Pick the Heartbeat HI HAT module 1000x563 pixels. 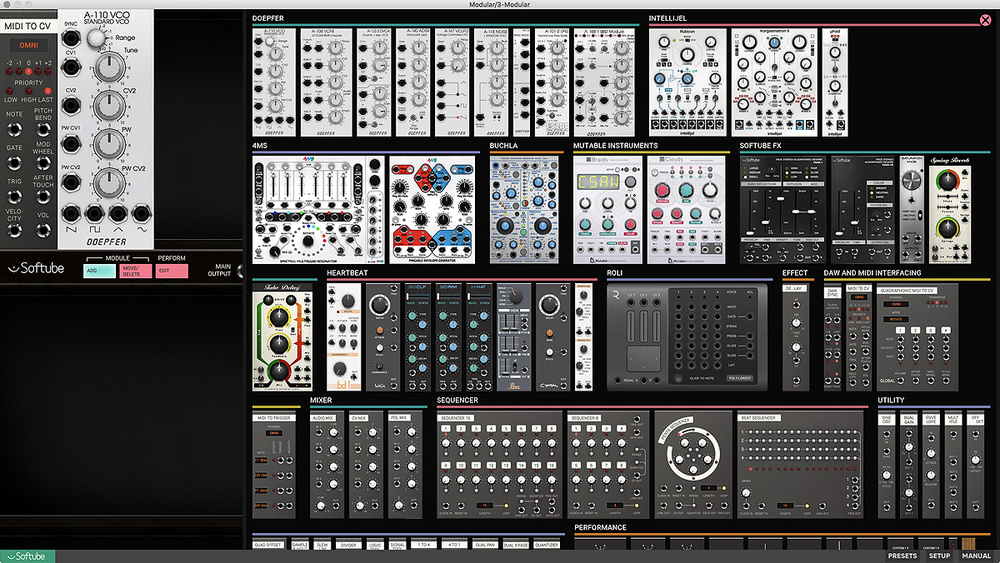click(478, 337)
